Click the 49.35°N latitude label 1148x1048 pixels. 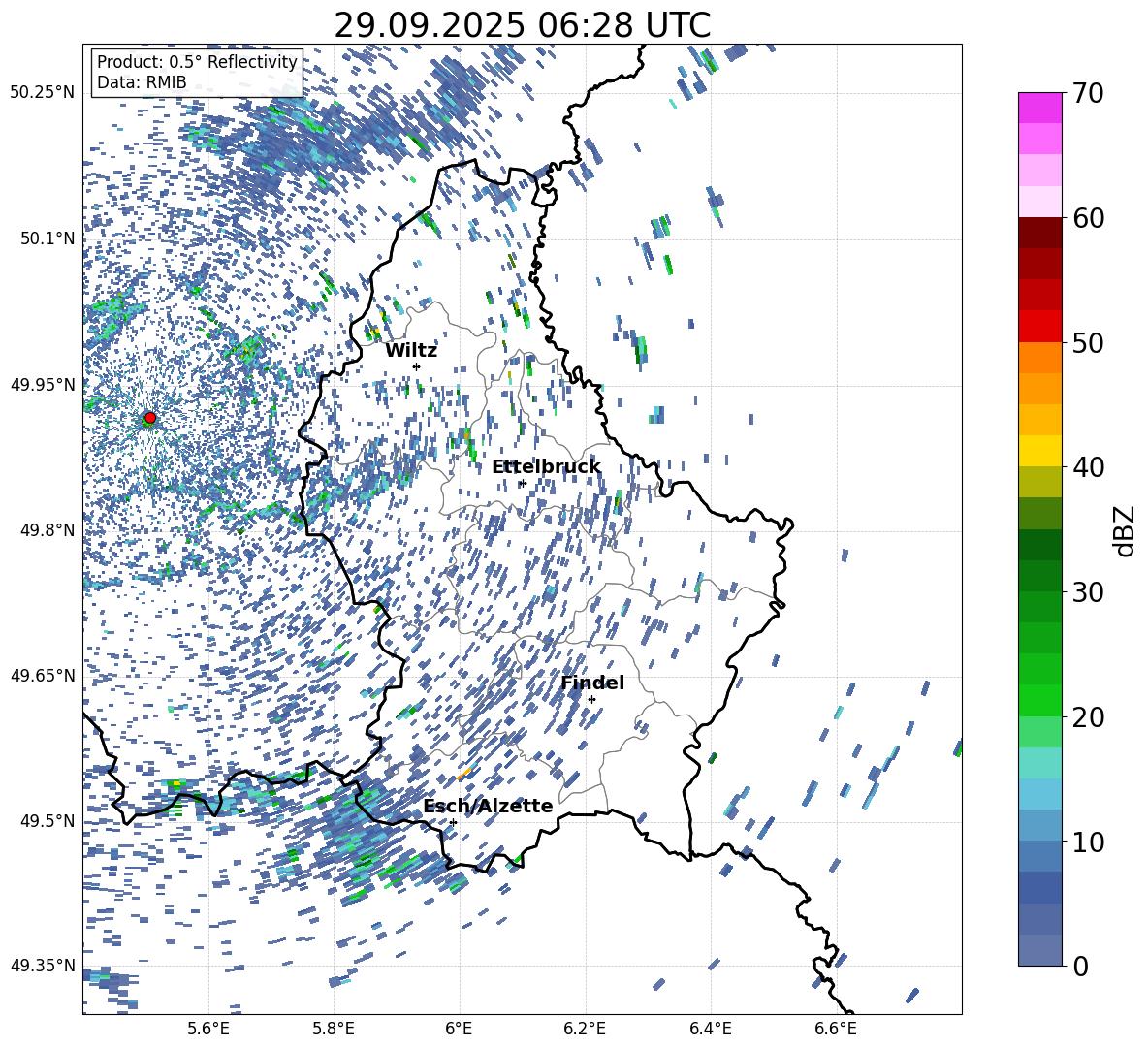click(43, 966)
